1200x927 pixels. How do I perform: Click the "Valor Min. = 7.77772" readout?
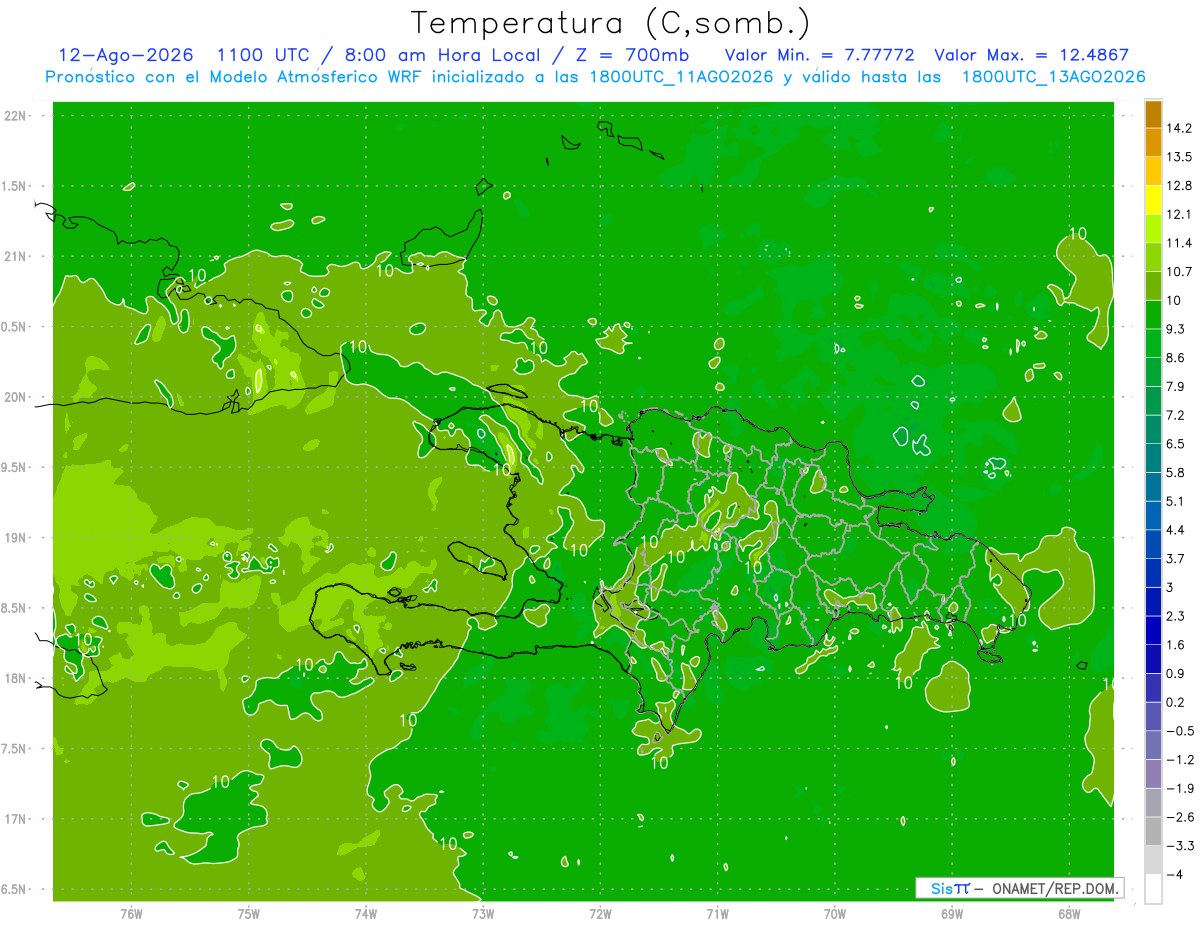[x=819, y=56]
